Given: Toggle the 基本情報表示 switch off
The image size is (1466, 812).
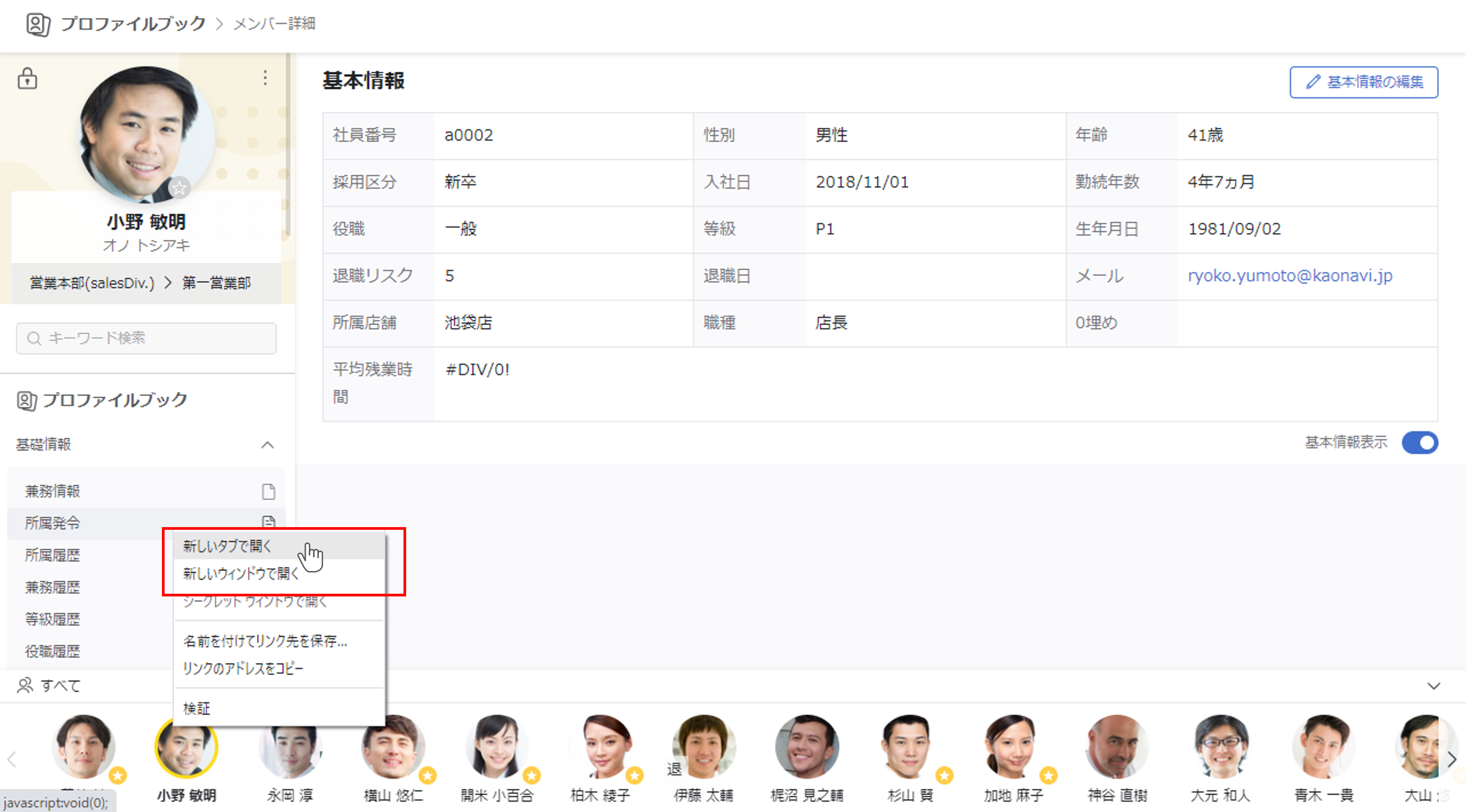Looking at the screenshot, I should pyautogui.click(x=1419, y=443).
